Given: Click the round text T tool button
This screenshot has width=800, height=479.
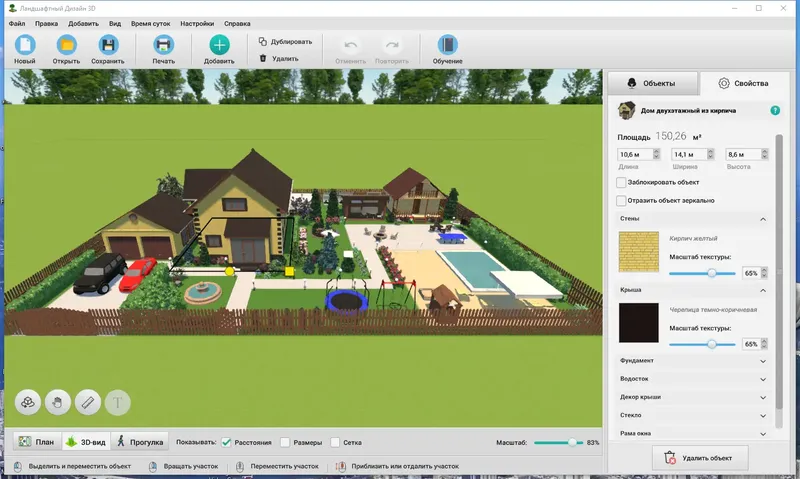Looking at the screenshot, I should point(118,402).
